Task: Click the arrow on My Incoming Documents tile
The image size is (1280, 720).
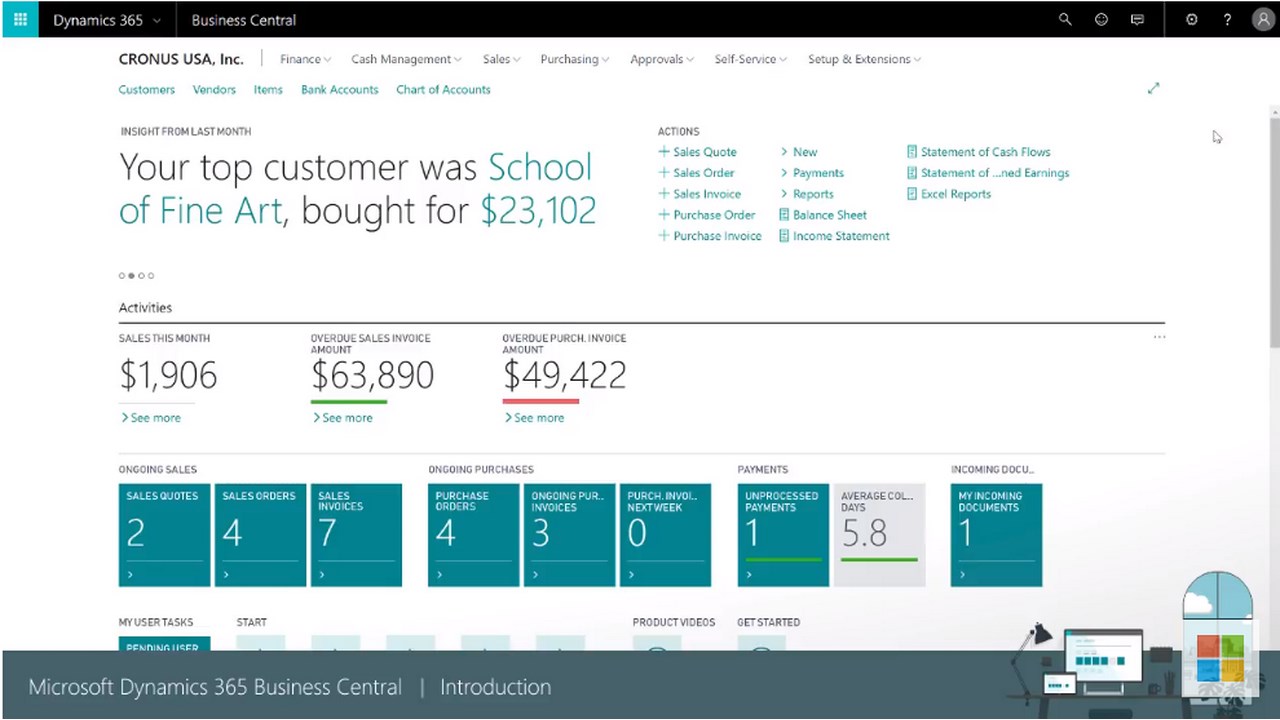Action: click(x=962, y=575)
